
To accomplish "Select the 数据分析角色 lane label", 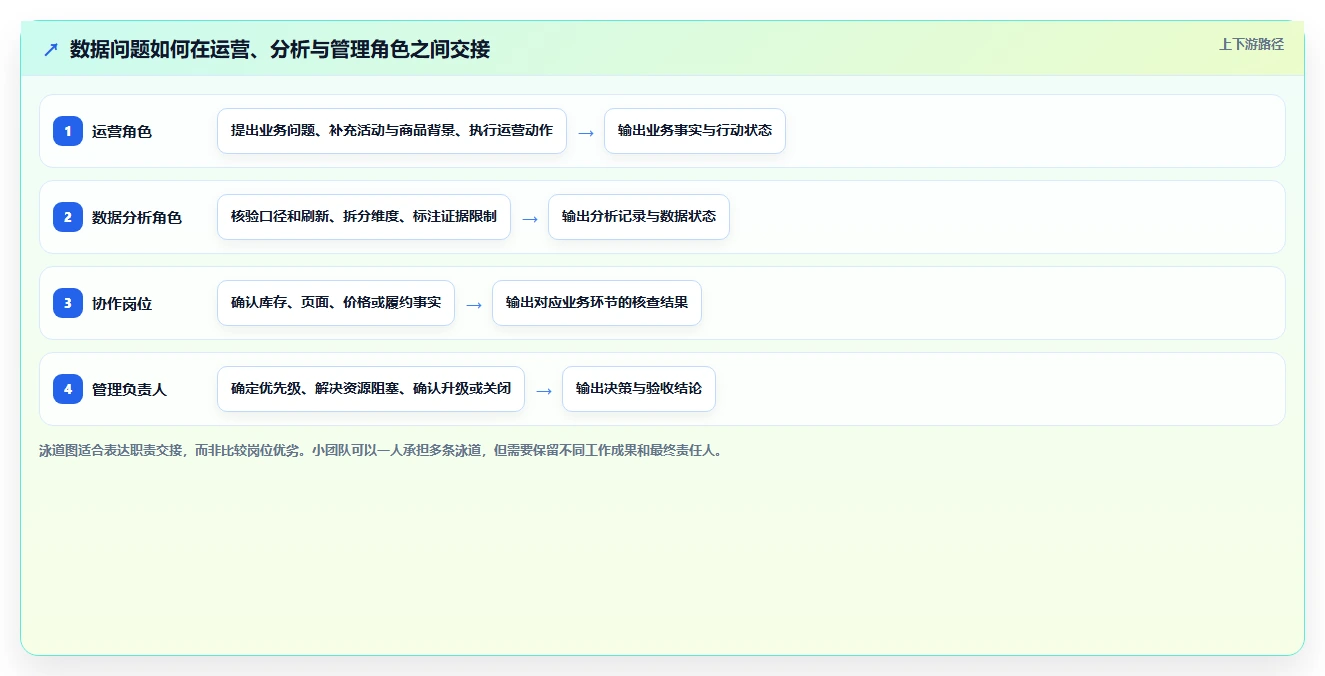I will point(137,217).
